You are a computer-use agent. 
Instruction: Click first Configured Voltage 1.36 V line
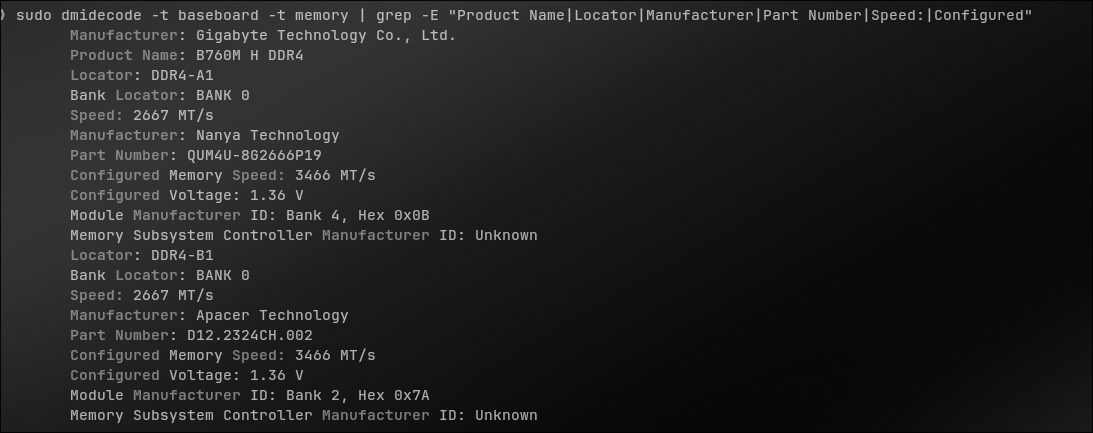tap(187, 195)
